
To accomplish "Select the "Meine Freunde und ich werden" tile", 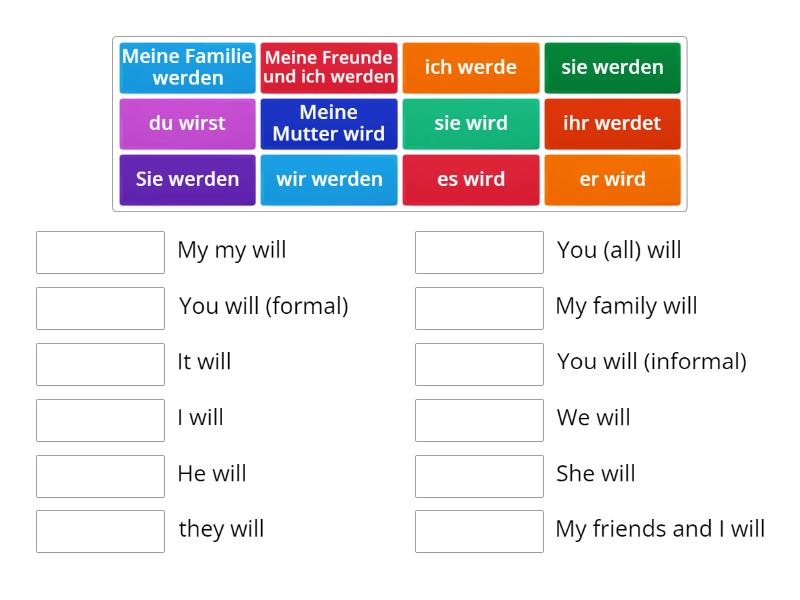I will click(329, 68).
